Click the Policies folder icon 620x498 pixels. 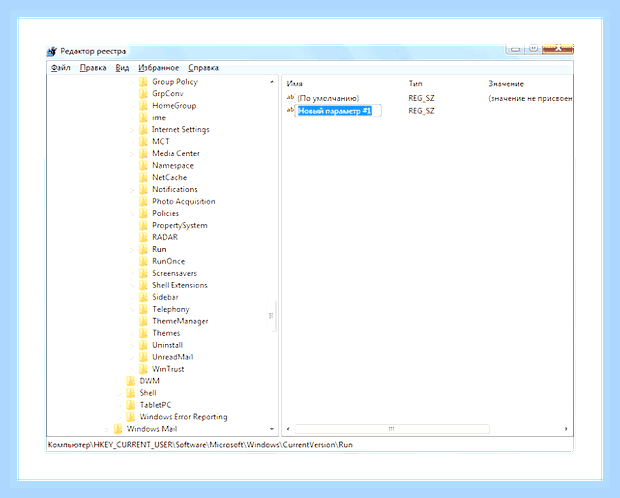tap(143, 214)
